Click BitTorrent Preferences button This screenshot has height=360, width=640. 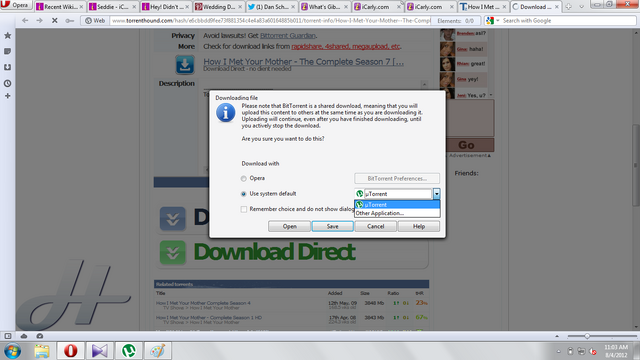click(x=397, y=178)
